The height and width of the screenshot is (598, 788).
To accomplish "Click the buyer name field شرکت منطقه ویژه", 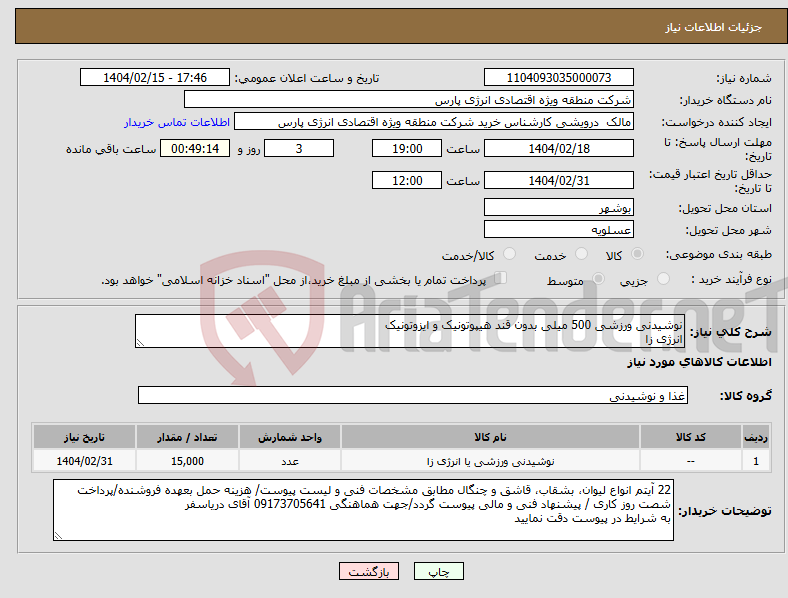I will coord(409,99).
